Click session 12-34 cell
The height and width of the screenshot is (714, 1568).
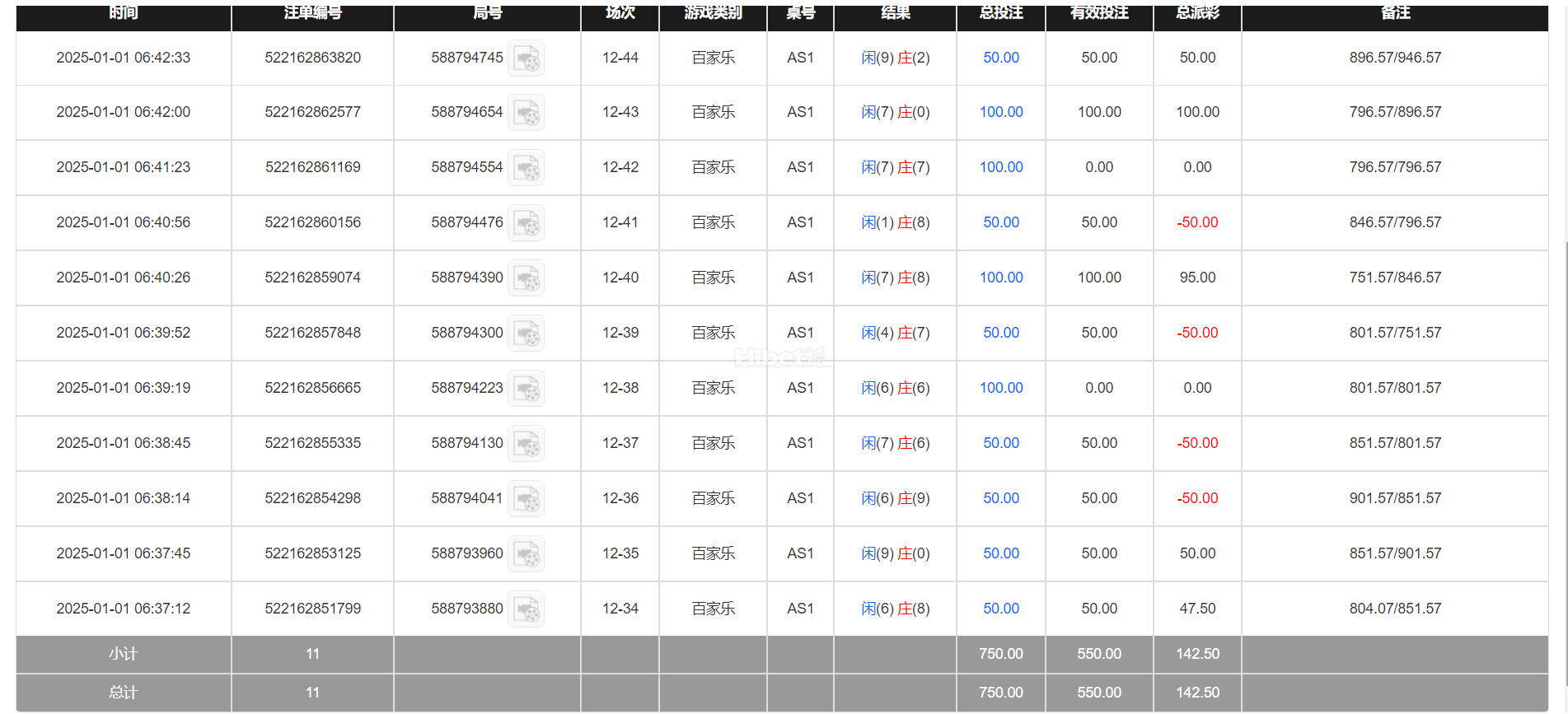tap(620, 609)
